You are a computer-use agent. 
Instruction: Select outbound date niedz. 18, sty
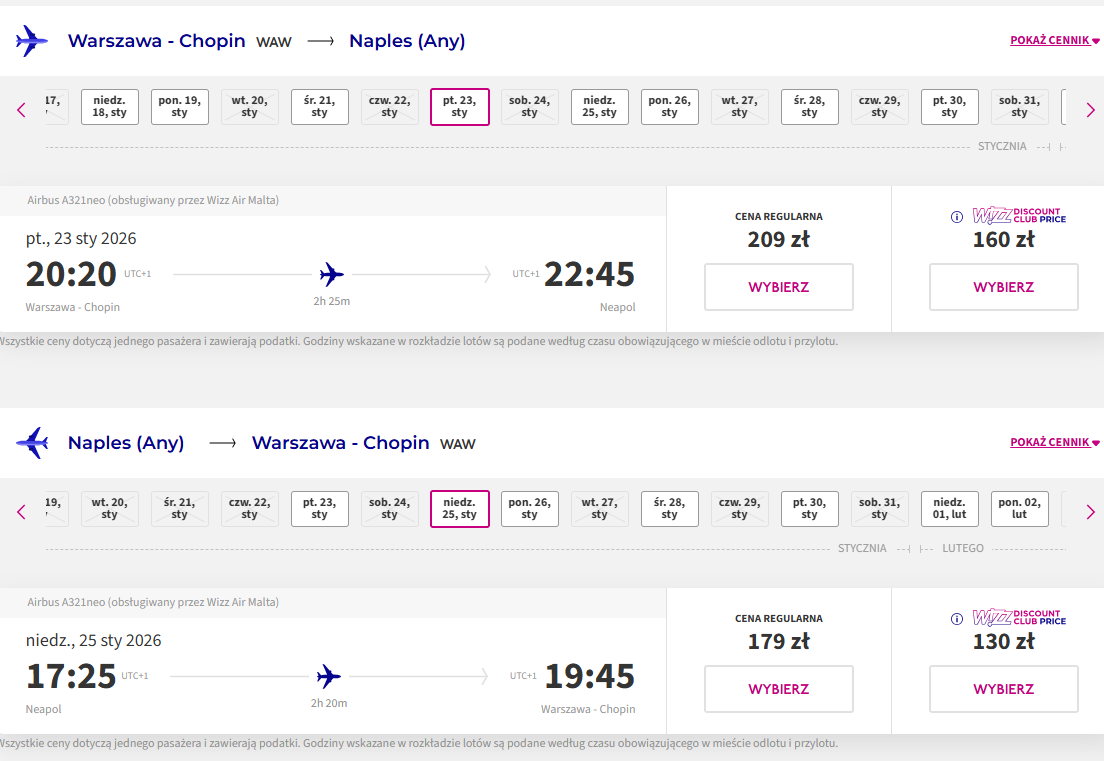coord(110,107)
